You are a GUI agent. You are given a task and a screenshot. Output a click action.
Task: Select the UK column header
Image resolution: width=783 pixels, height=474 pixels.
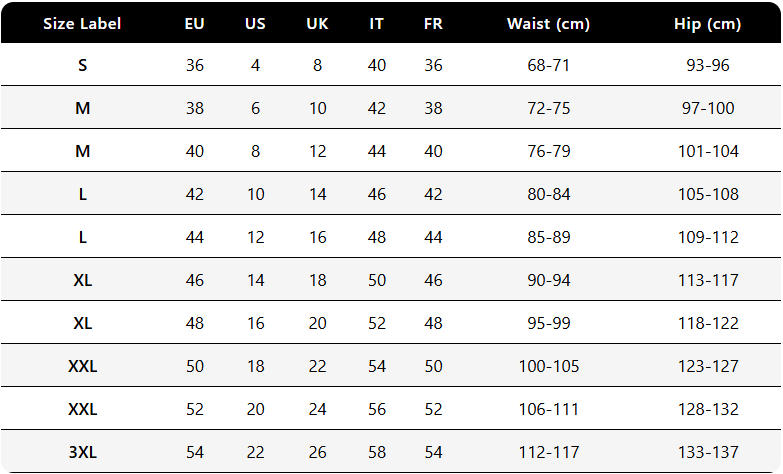pyautogui.click(x=317, y=23)
